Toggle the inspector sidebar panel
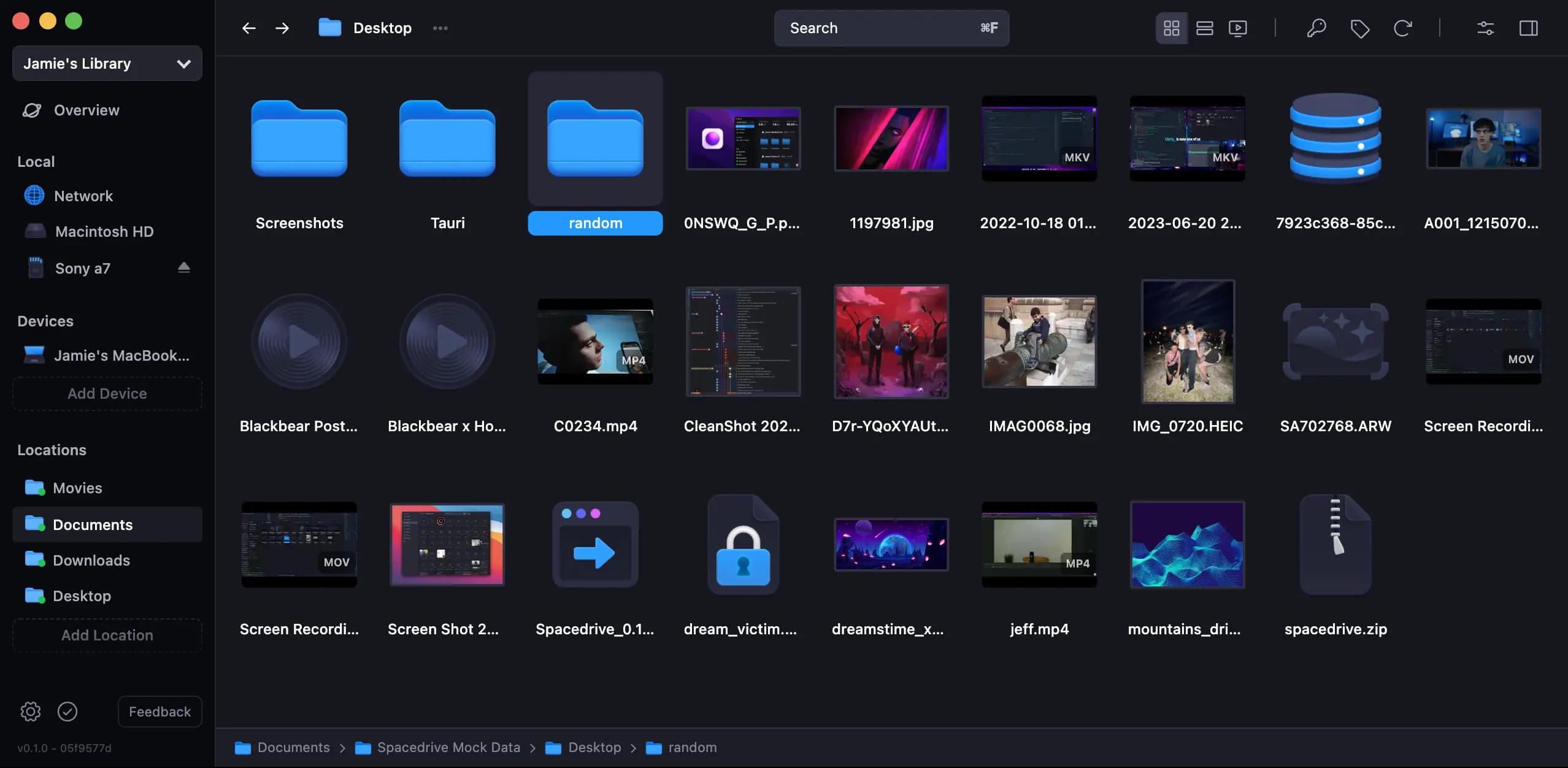Viewport: 1568px width, 768px height. pyautogui.click(x=1528, y=28)
